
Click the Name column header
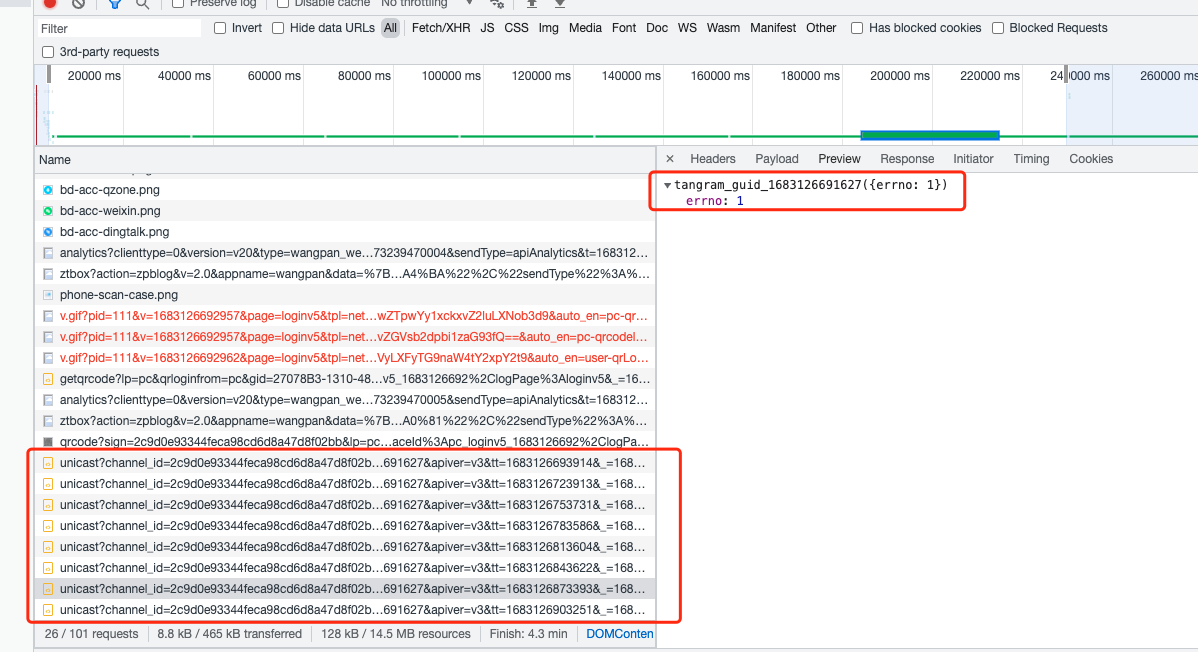coord(345,160)
